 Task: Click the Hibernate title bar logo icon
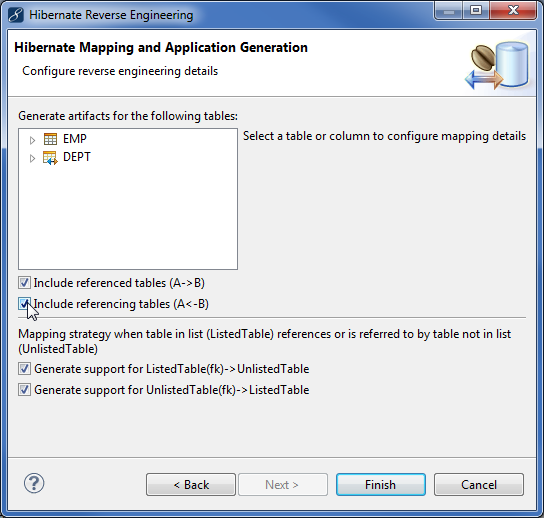click(x=16, y=15)
